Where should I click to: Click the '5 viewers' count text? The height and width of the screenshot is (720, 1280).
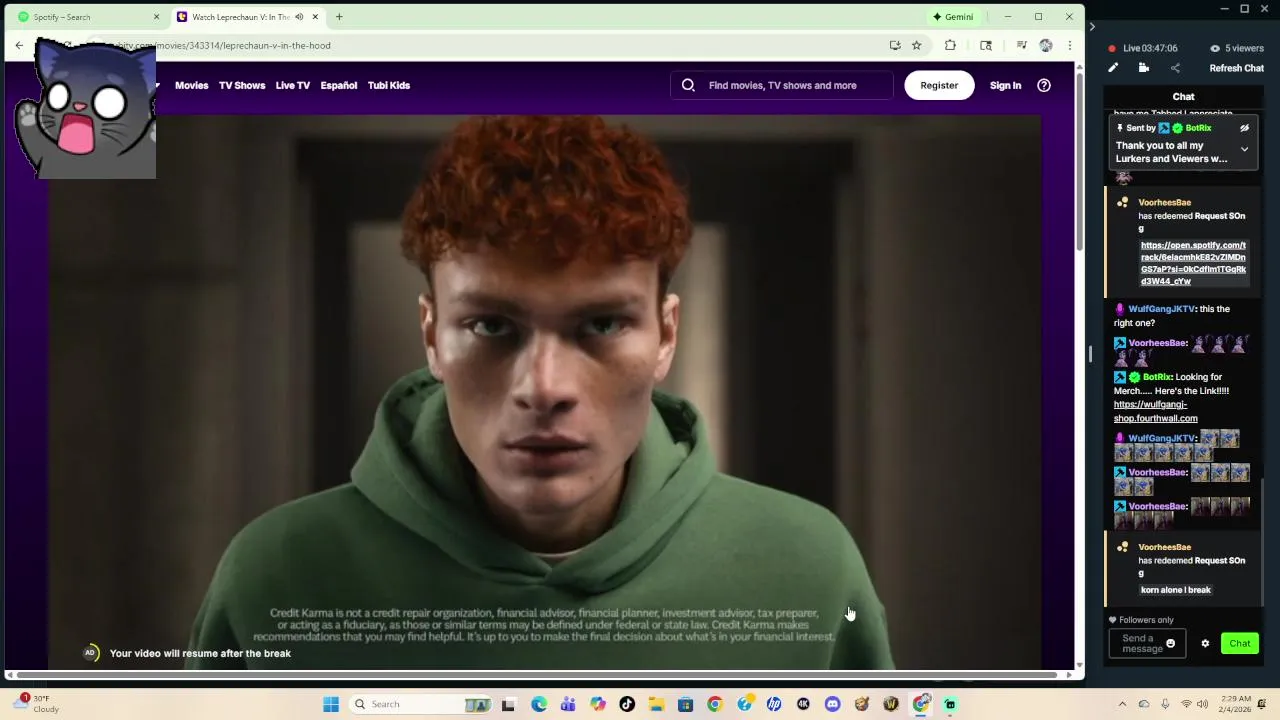click(1244, 48)
